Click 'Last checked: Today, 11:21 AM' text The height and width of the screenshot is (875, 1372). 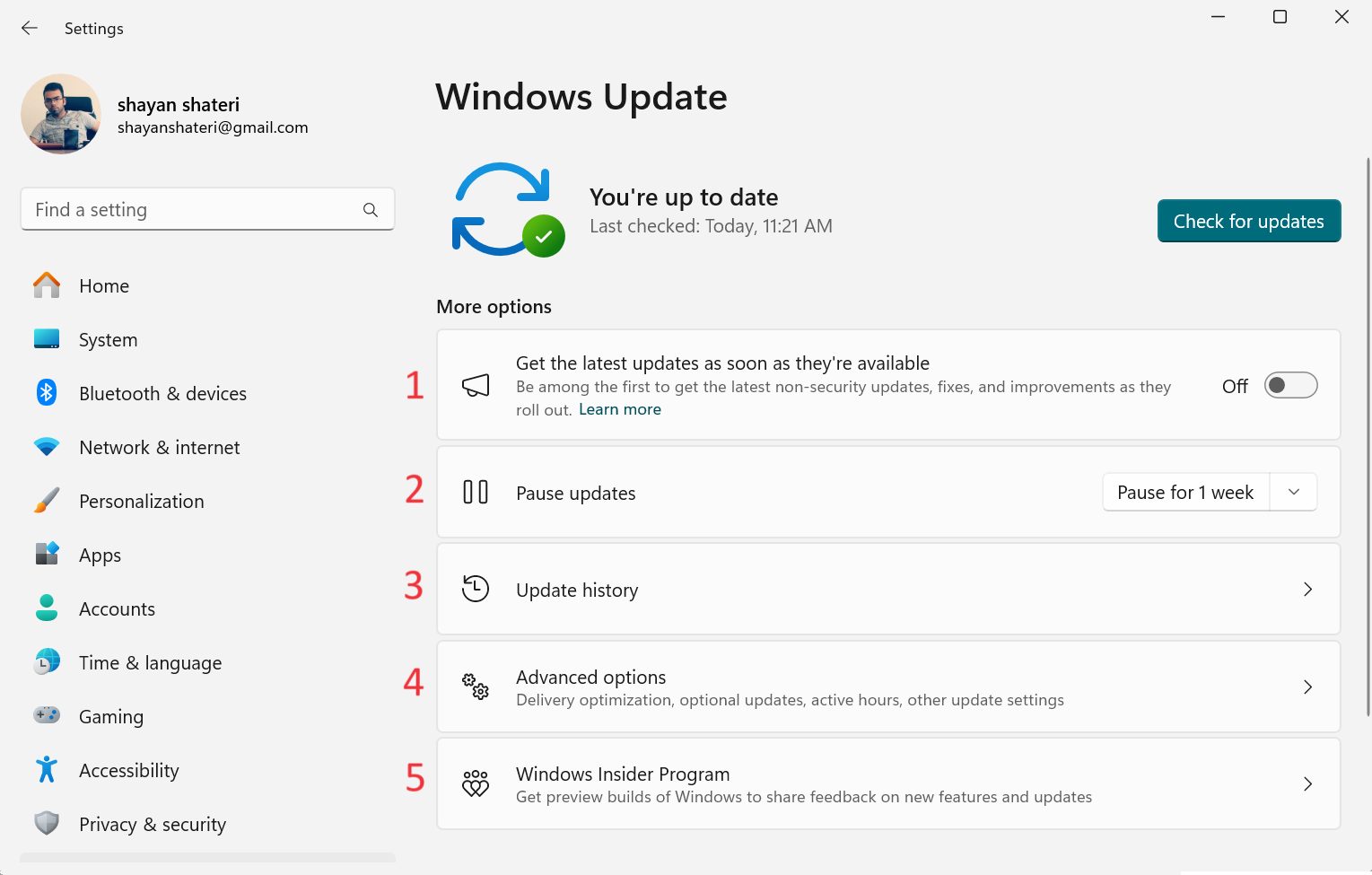tap(711, 226)
